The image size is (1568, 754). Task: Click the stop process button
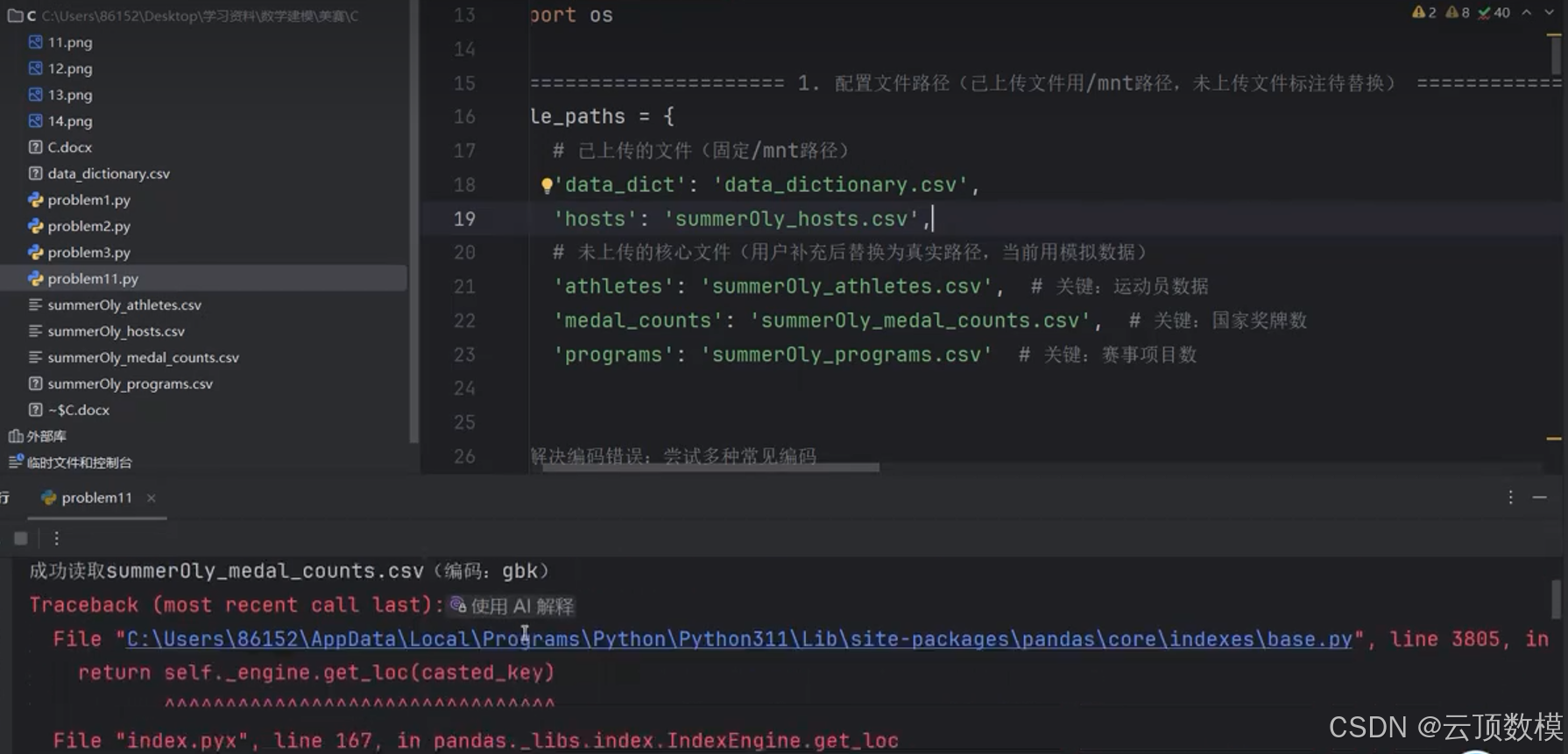click(x=21, y=539)
